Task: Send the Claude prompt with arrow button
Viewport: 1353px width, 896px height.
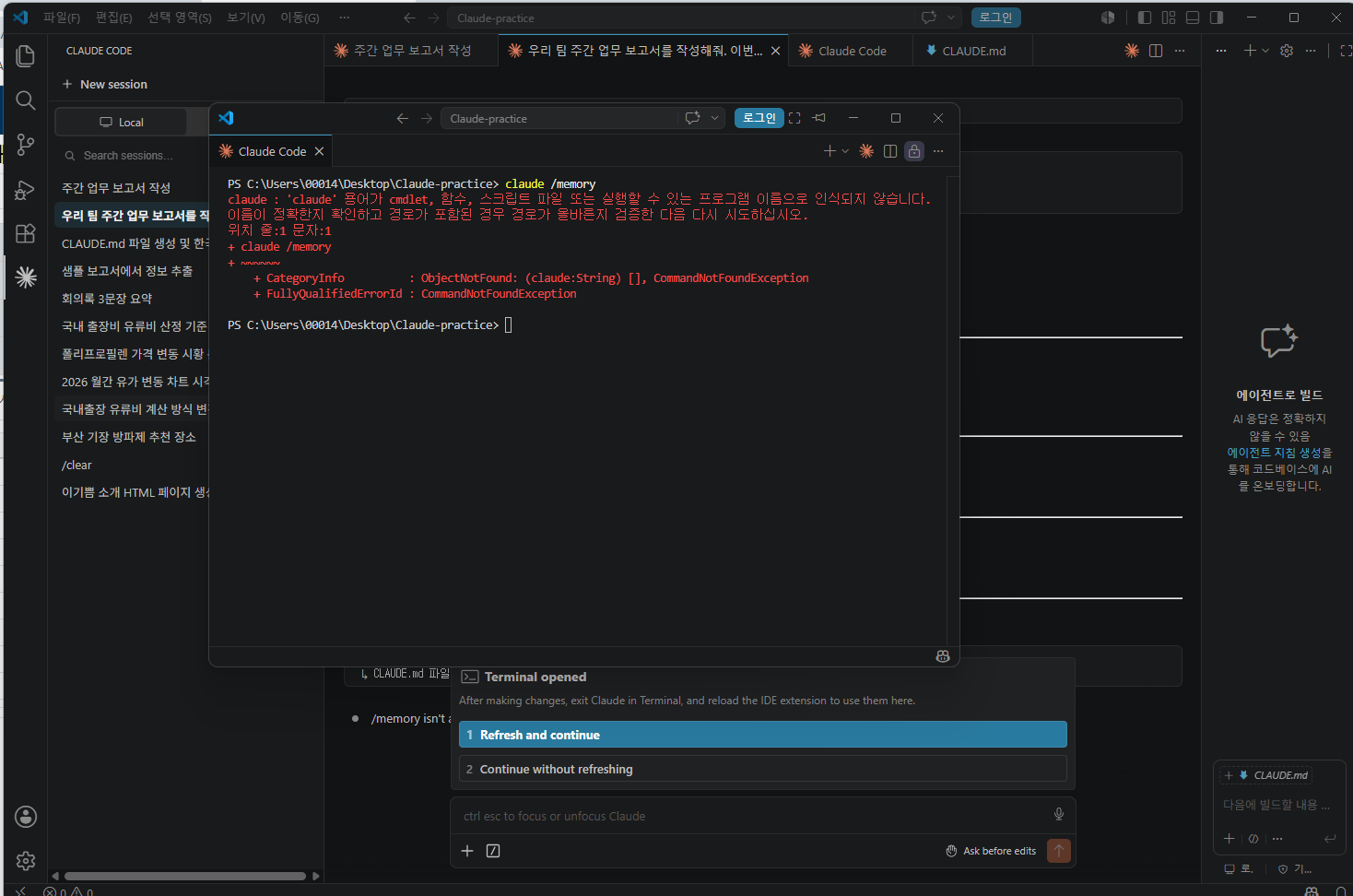Action: [1059, 851]
